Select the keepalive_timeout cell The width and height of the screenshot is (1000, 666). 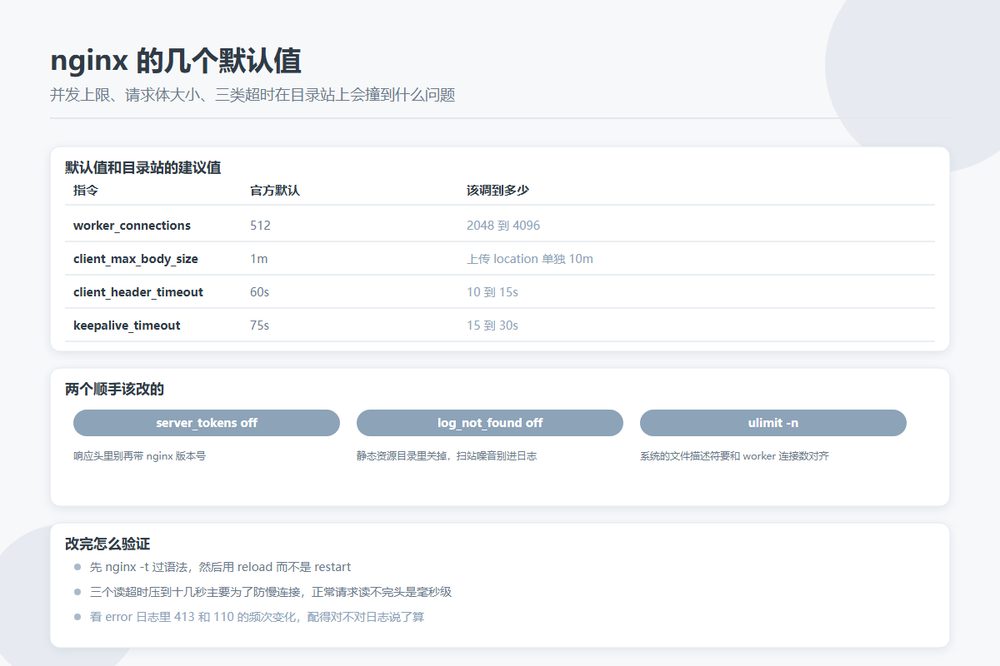click(127, 325)
